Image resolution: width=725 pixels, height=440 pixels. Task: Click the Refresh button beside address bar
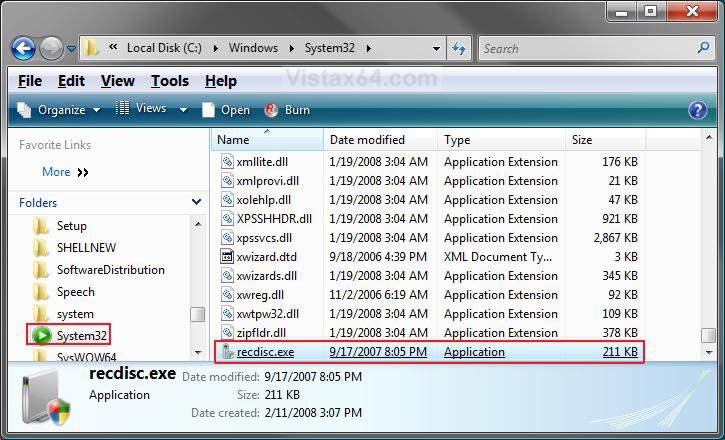click(459, 48)
